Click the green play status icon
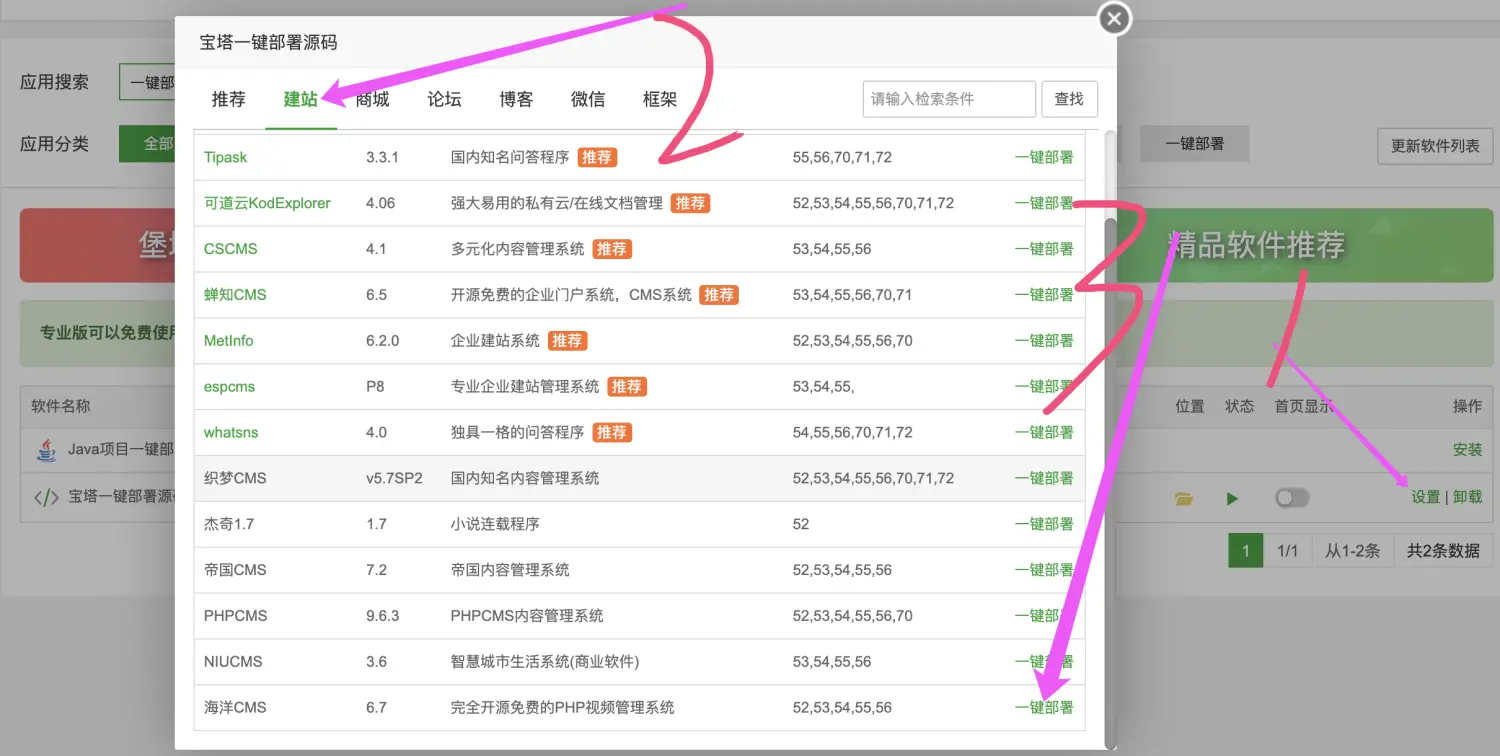 coord(1232,498)
